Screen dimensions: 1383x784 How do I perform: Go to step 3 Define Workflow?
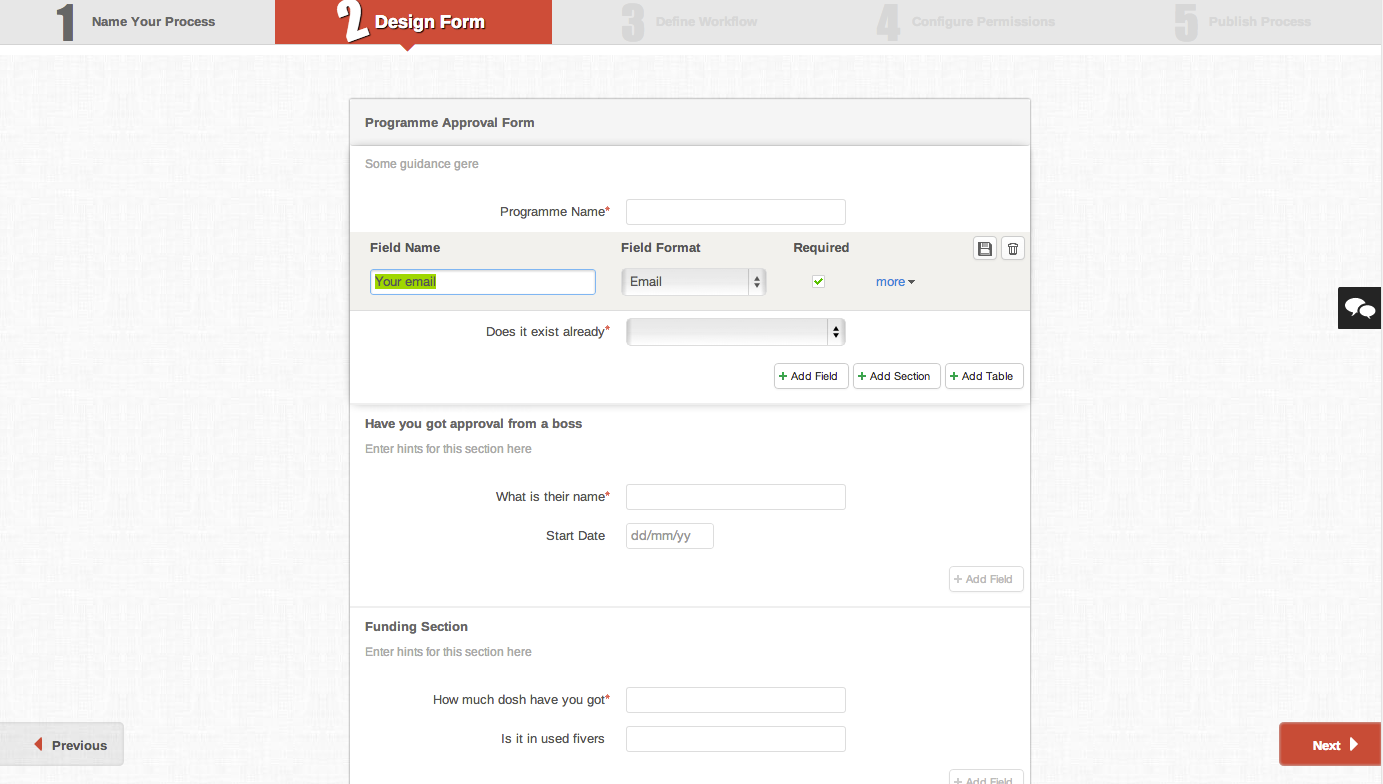[689, 22]
